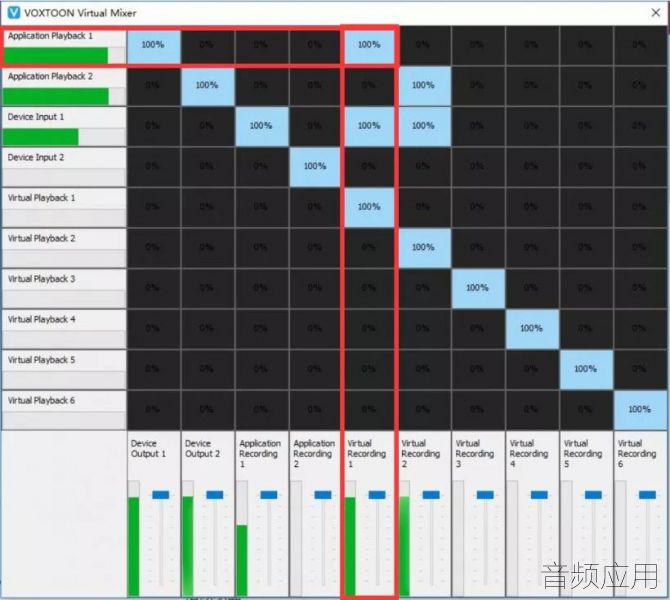Adjust the Application Recording 2 volume slider
Image resolution: width=670 pixels, height=600 pixels.
coord(323,495)
